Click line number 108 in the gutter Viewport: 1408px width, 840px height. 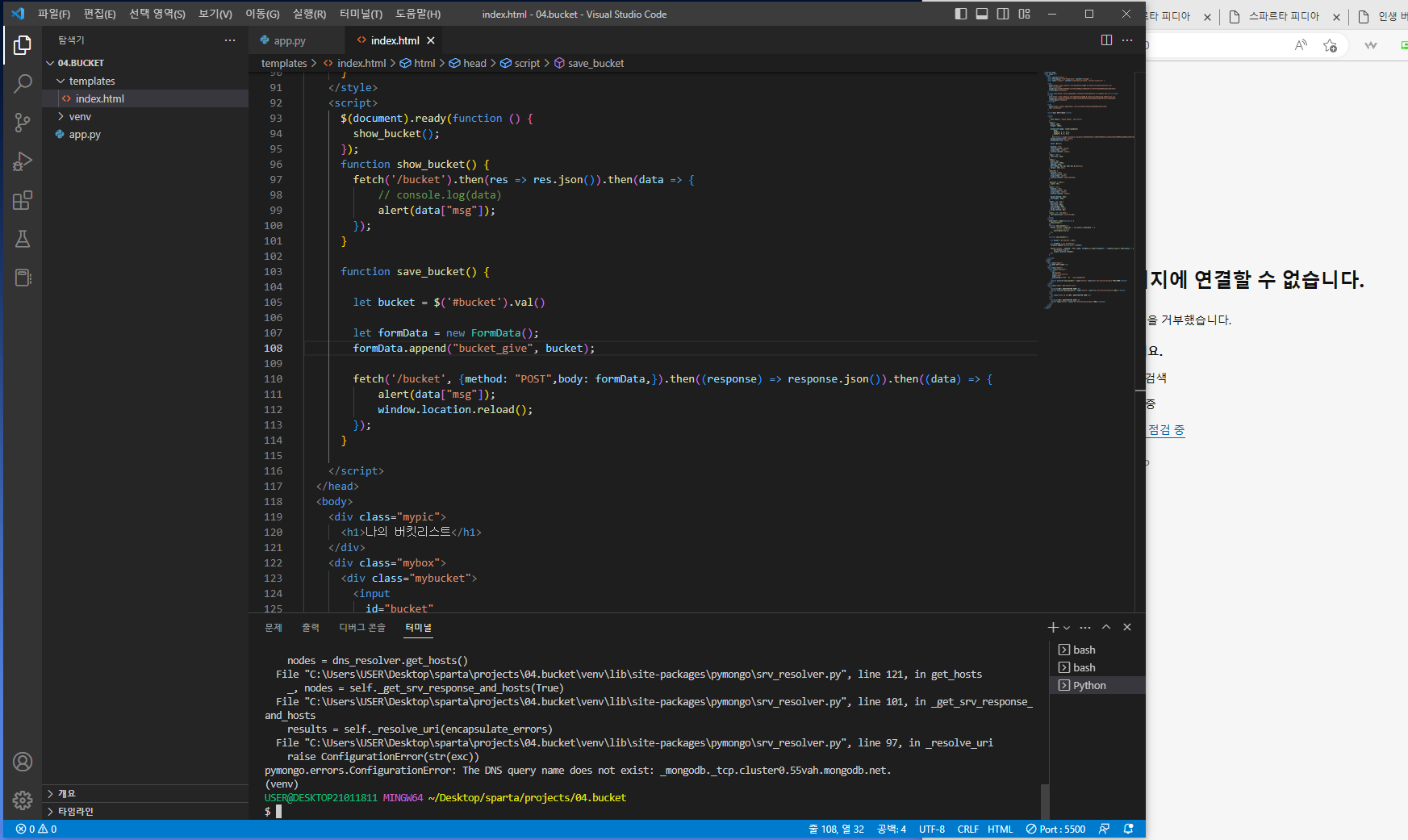[x=274, y=349]
